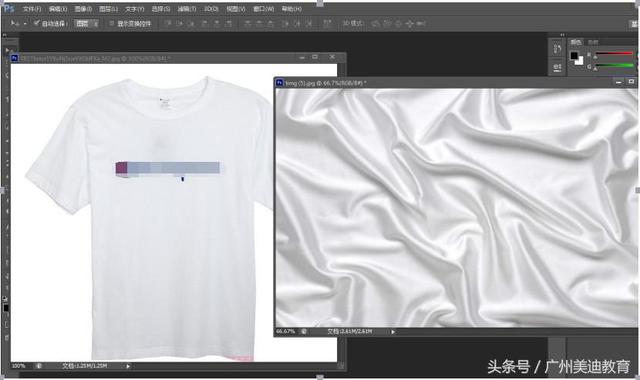The width and height of the screenshot is (640, 380).
Task: Click distribute top edges icon
Action: coord(248,24)
